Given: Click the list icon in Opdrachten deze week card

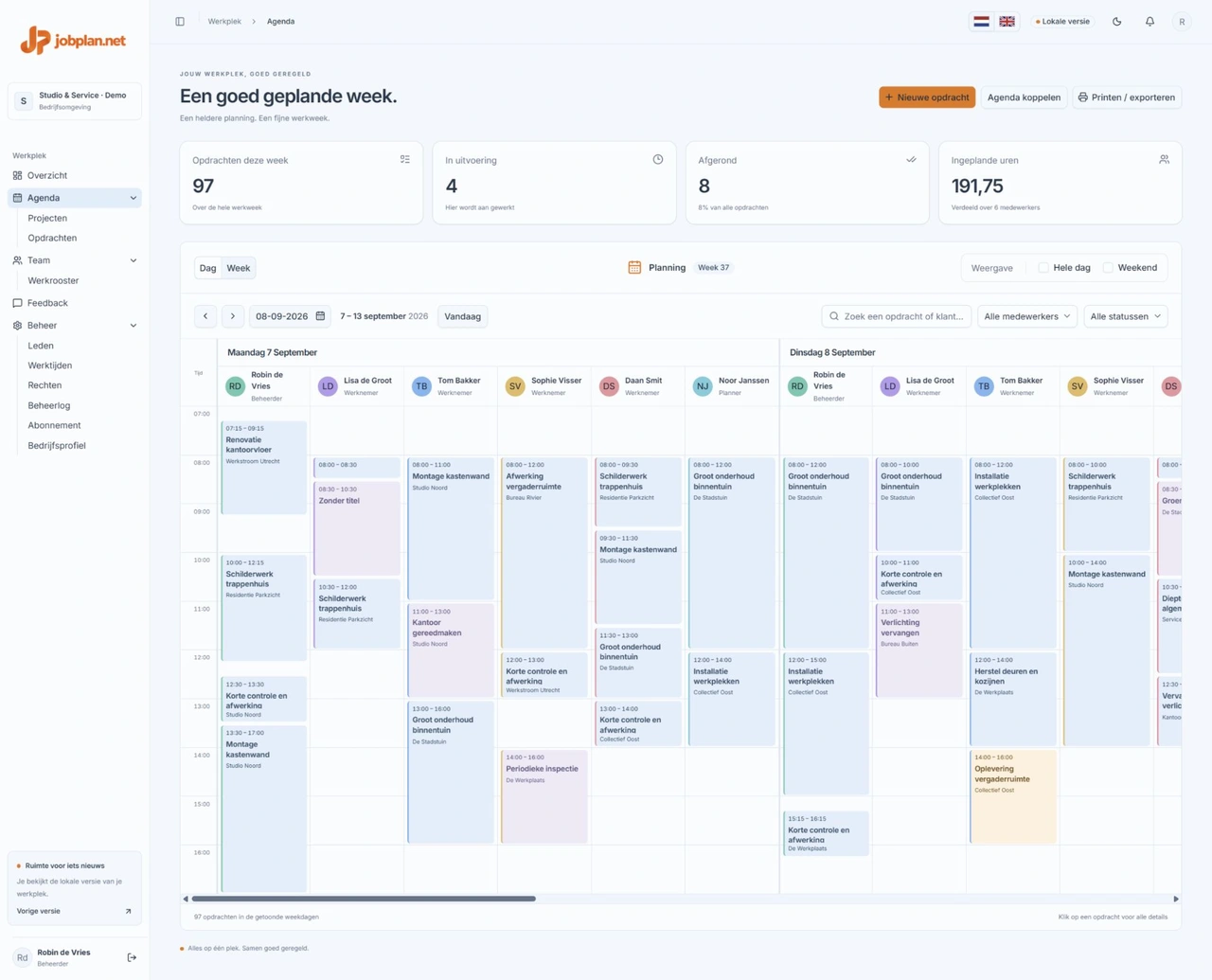Looking at the screenshot, I should pyautogui.click(x=405, y=159).
